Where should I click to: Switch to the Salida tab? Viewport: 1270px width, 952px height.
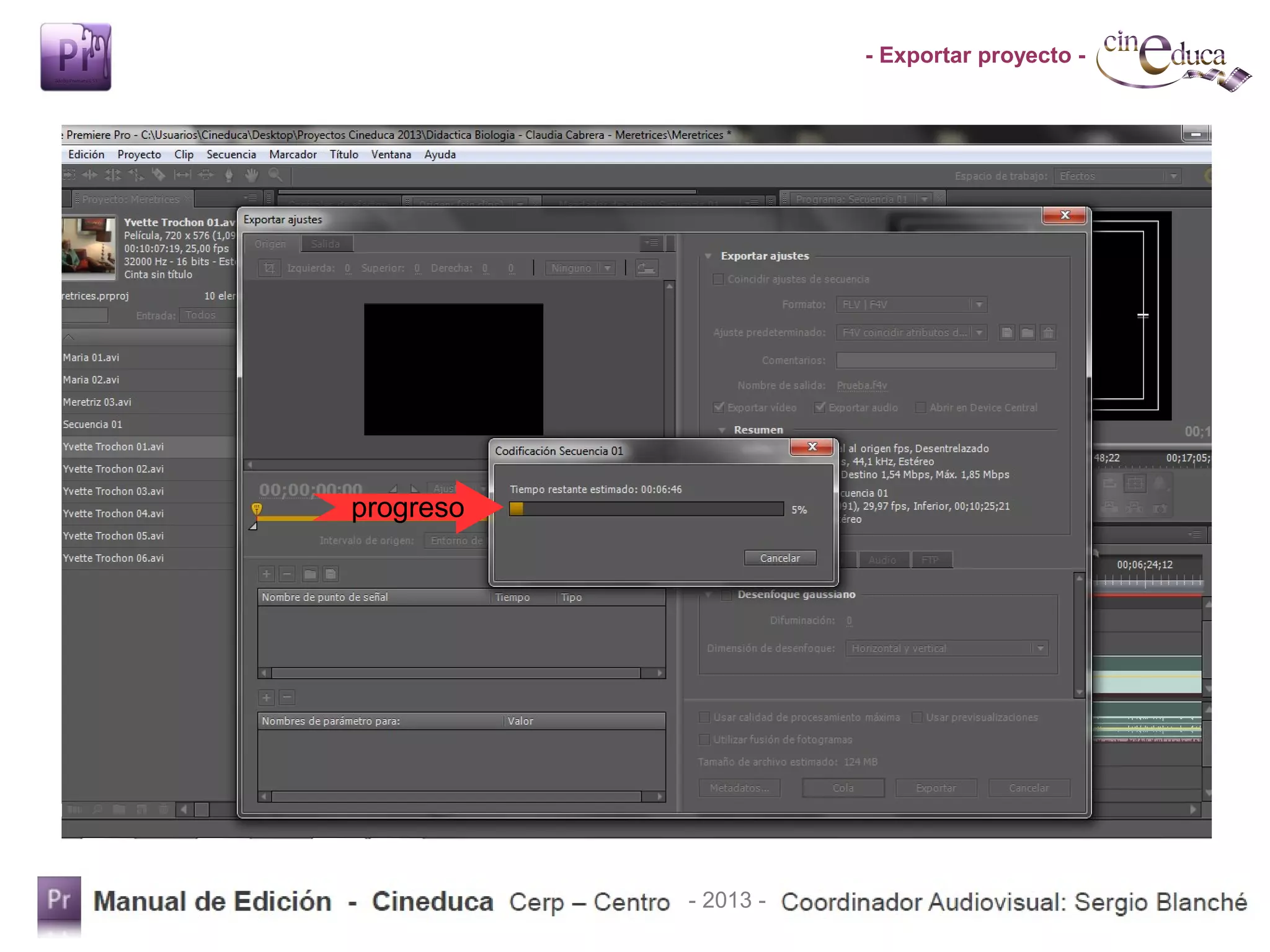pos(326,244)
